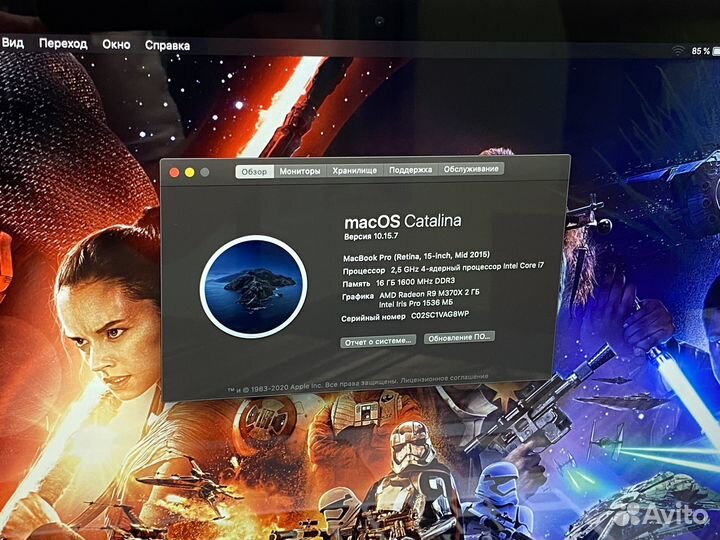Click the AMD Radeon R9 M370X 2 ГБ line
This screenshot has height=540, width=720.
429,293
